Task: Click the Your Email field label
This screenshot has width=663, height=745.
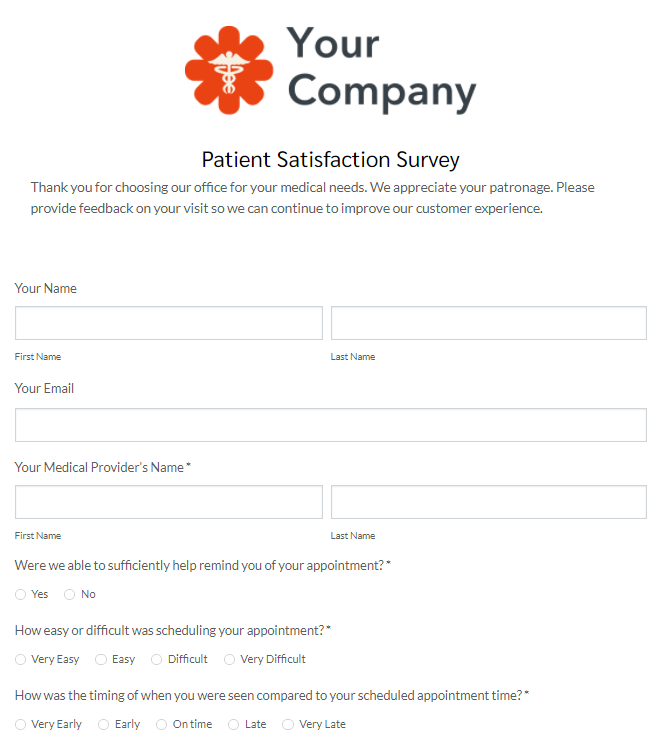Action: (x=44, y=389)
